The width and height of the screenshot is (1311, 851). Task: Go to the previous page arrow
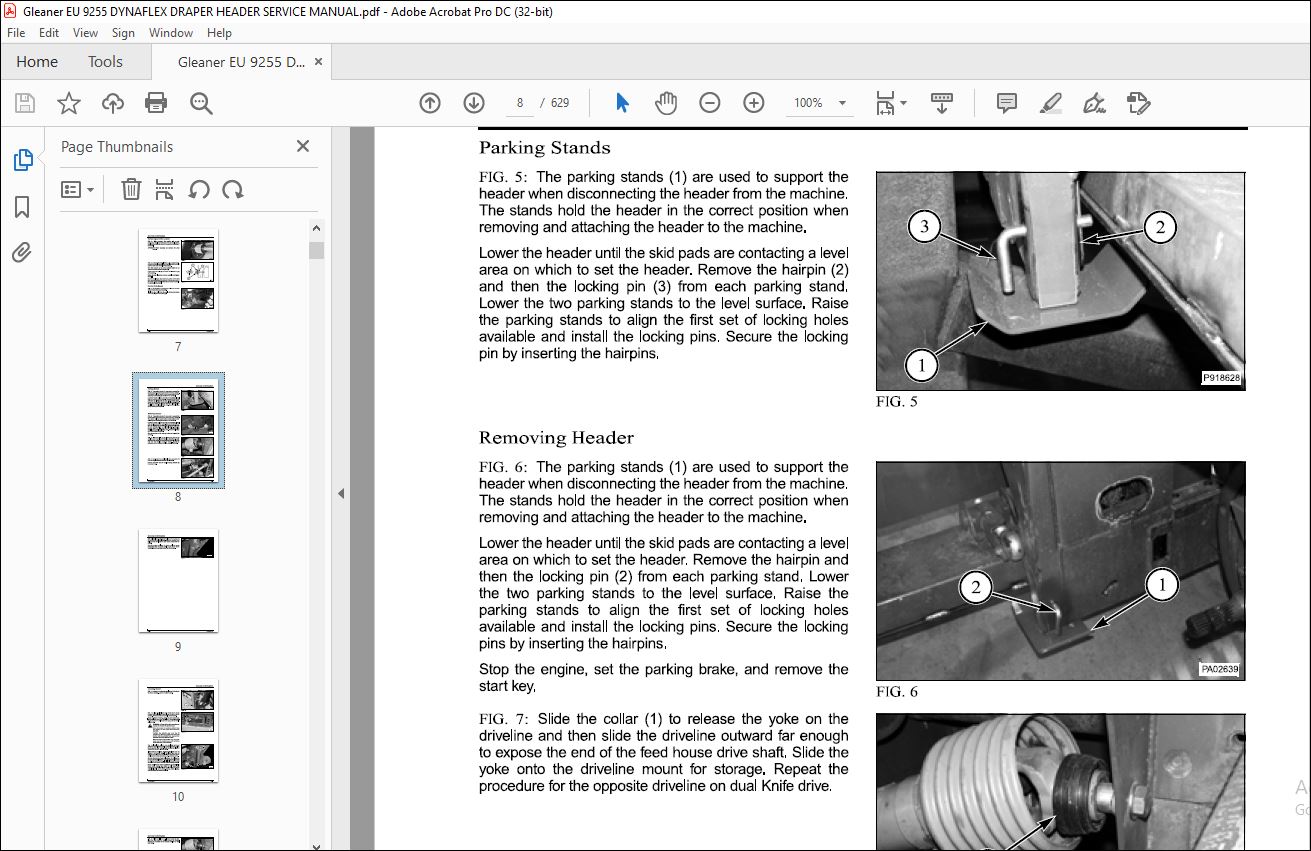point(430,103)
